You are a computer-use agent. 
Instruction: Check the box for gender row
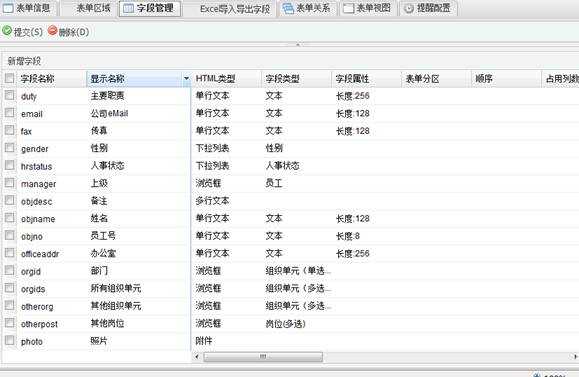10,148
